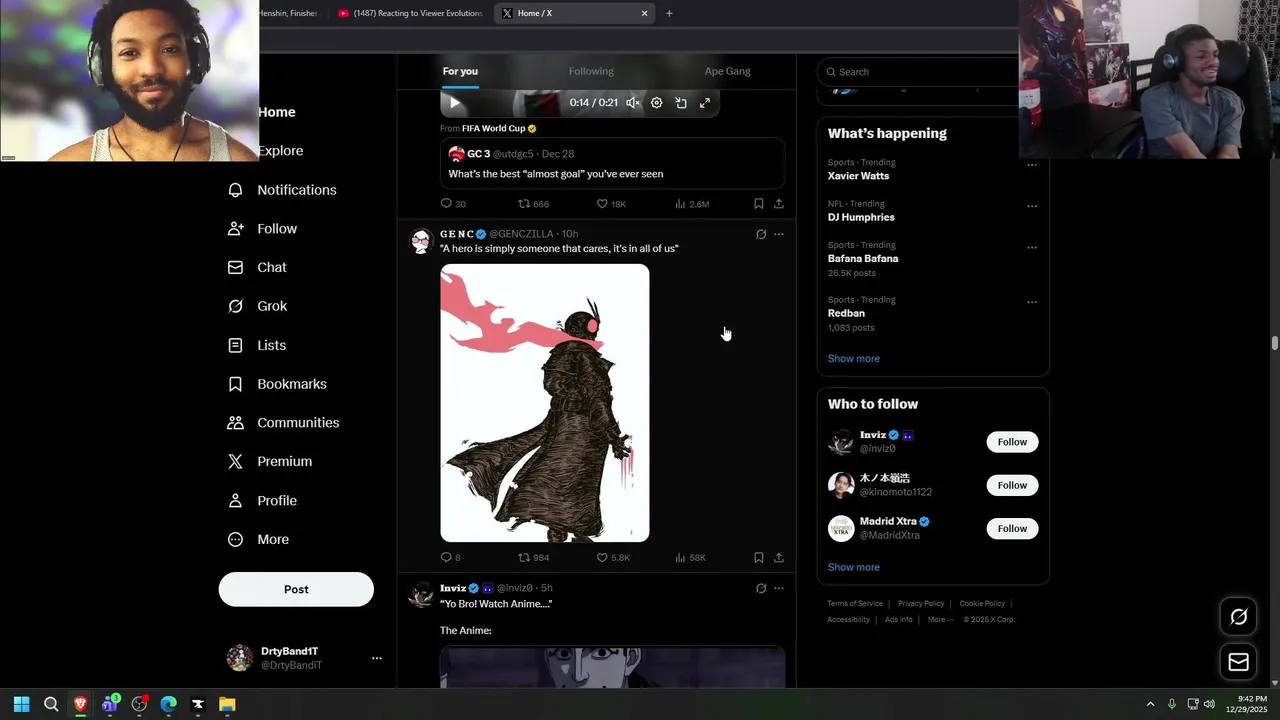
Task: Bookmark the GENC post
Action: [x=759, y=558]
